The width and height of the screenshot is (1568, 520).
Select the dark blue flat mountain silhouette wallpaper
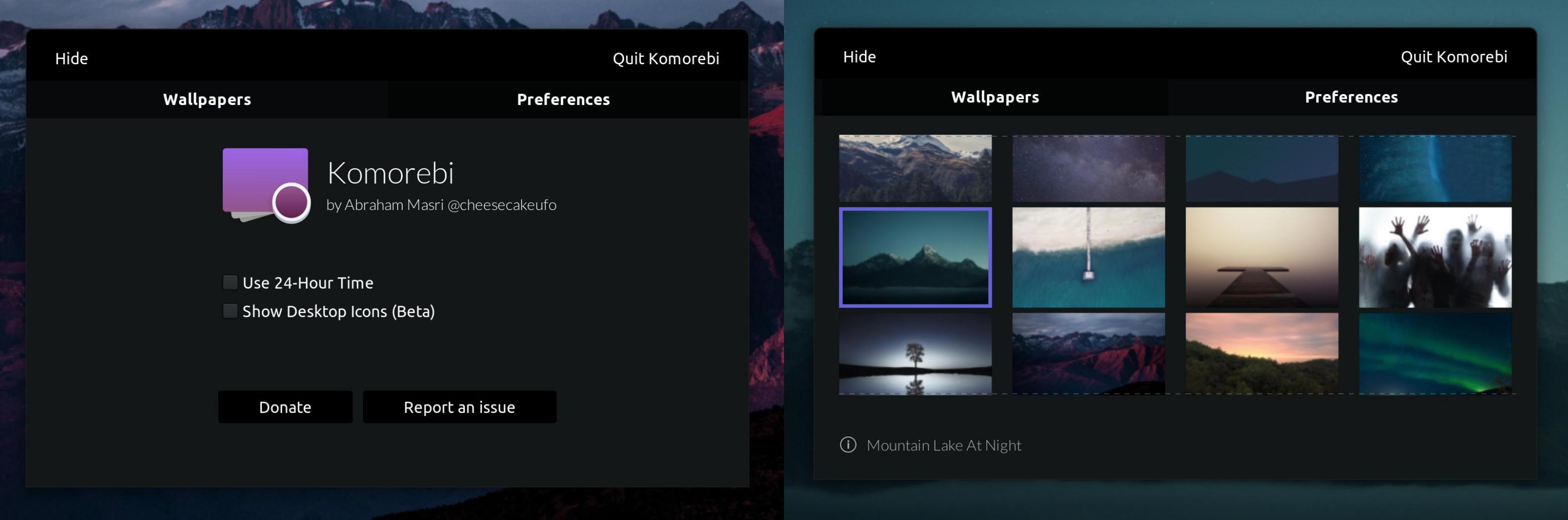tap(1262, 168)
